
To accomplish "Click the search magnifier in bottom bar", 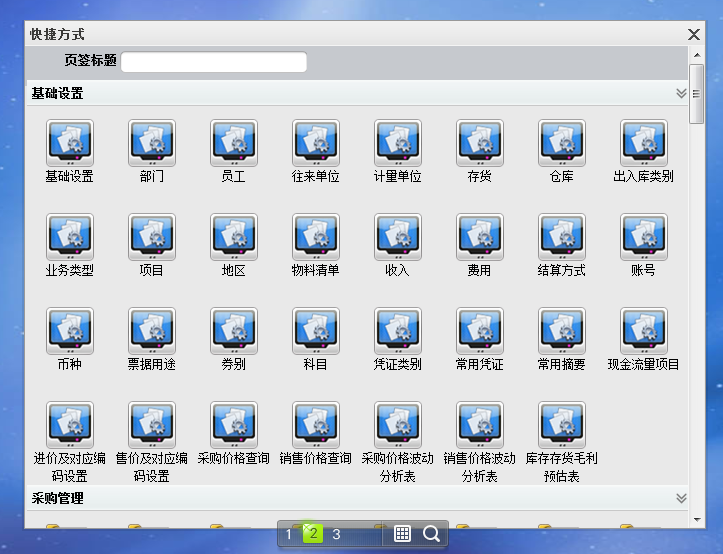I will click(431, 534).
